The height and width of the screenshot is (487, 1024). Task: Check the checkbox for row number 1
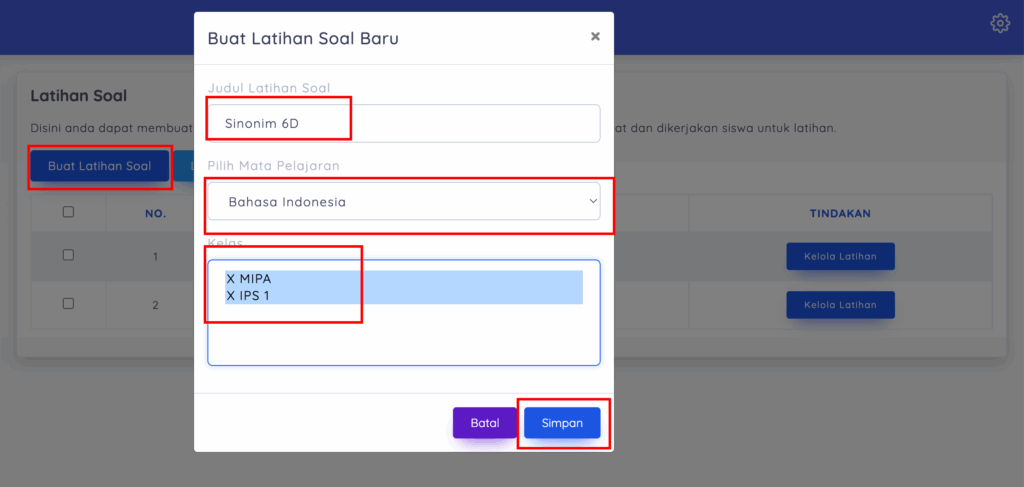68,255
